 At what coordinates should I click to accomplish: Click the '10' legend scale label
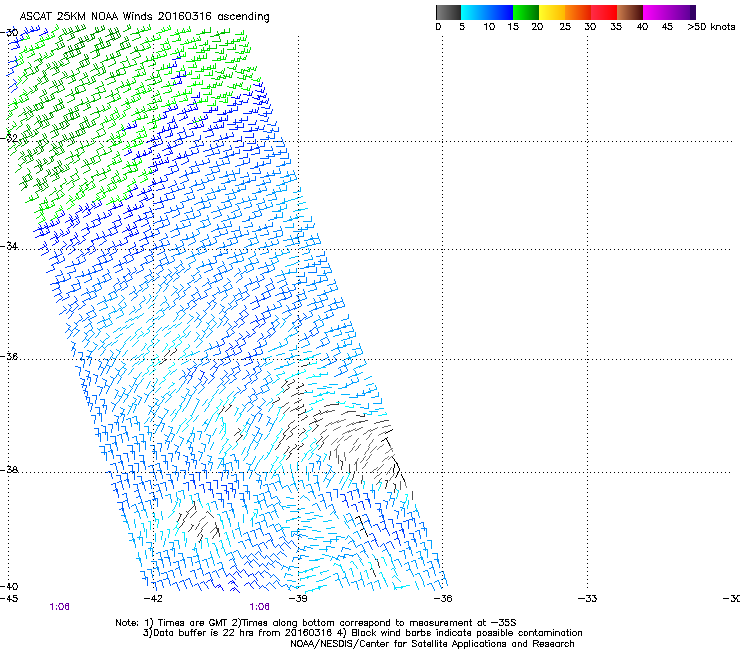(x=489, y=27)
